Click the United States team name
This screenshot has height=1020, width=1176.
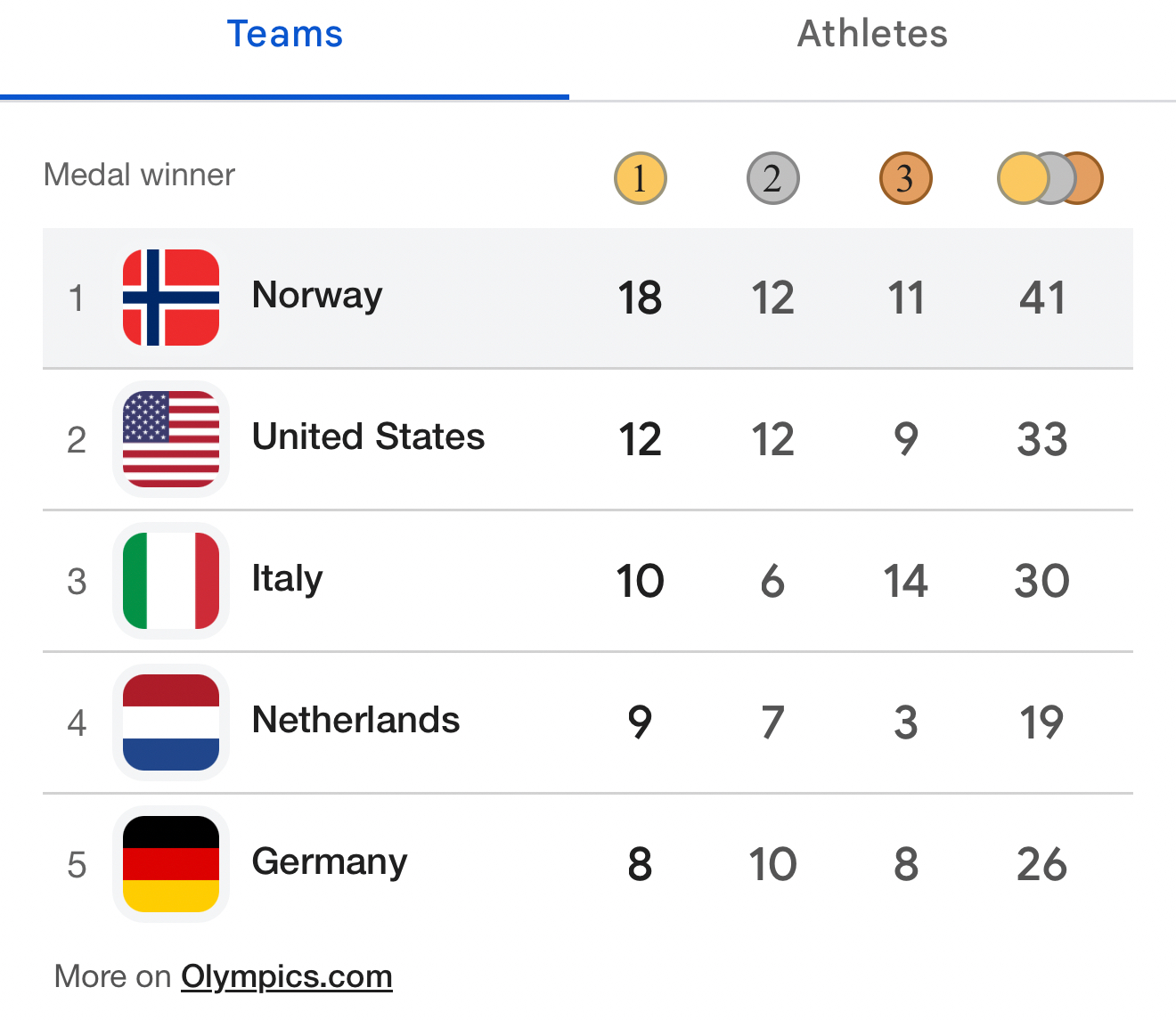coord(368,437)
